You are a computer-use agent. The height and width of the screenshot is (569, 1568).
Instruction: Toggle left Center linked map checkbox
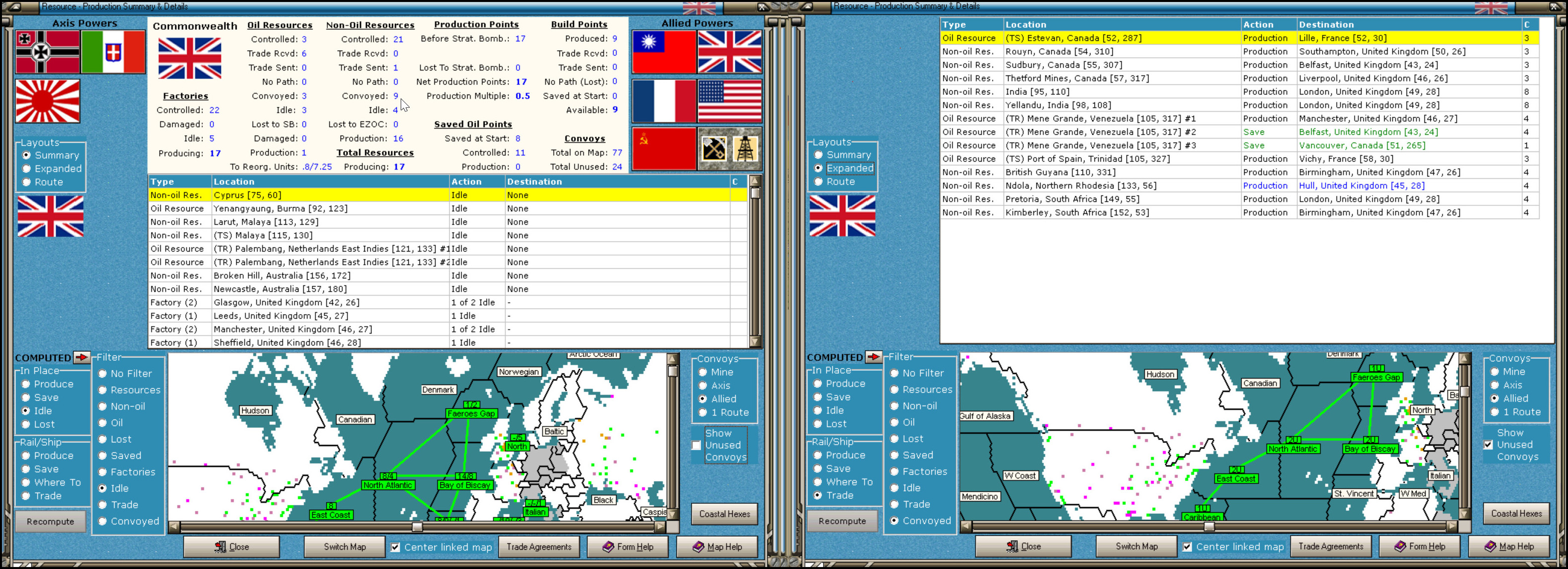[396, 547]
